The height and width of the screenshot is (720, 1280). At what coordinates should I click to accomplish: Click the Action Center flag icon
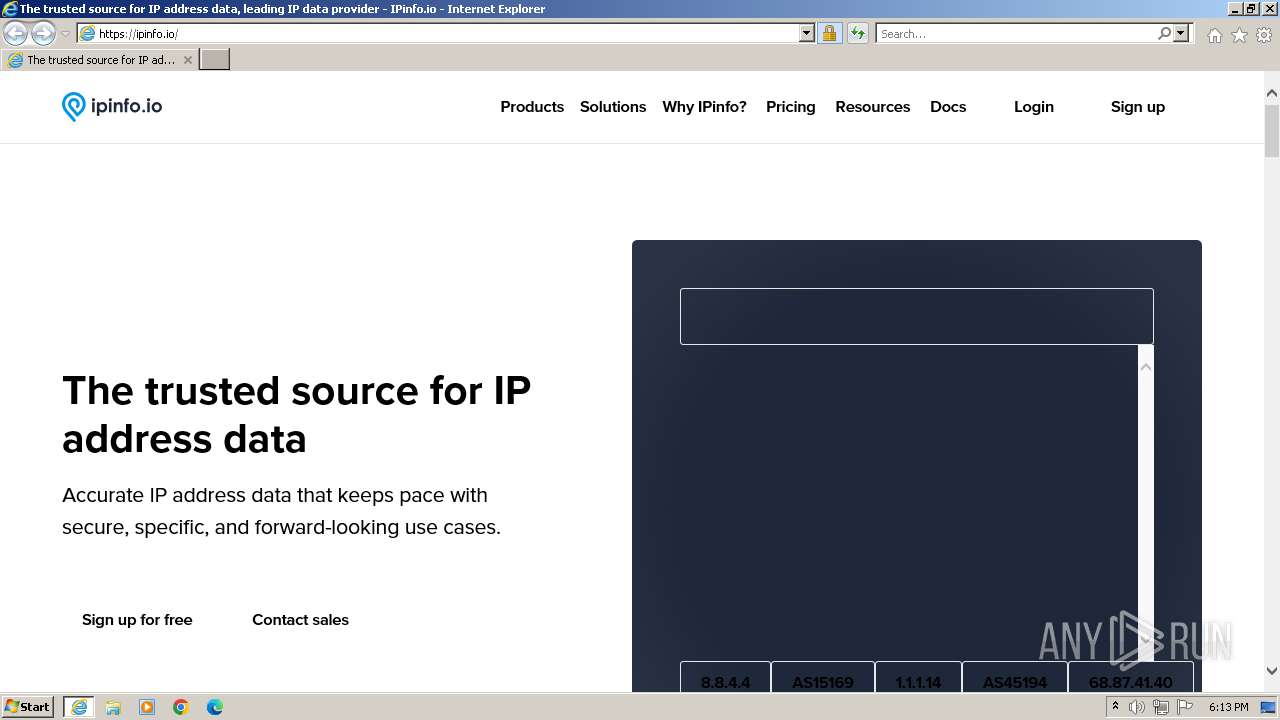click(x=1184, y=707)
